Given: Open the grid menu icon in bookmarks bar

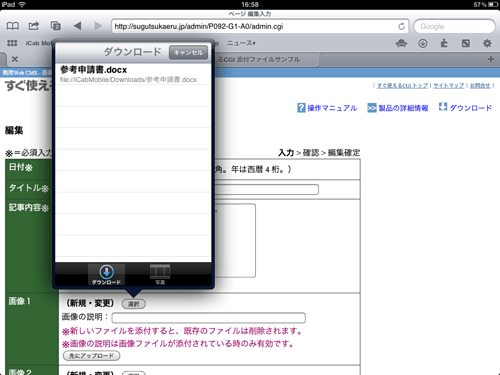Looking at the screenshot, I should (12, 43).
